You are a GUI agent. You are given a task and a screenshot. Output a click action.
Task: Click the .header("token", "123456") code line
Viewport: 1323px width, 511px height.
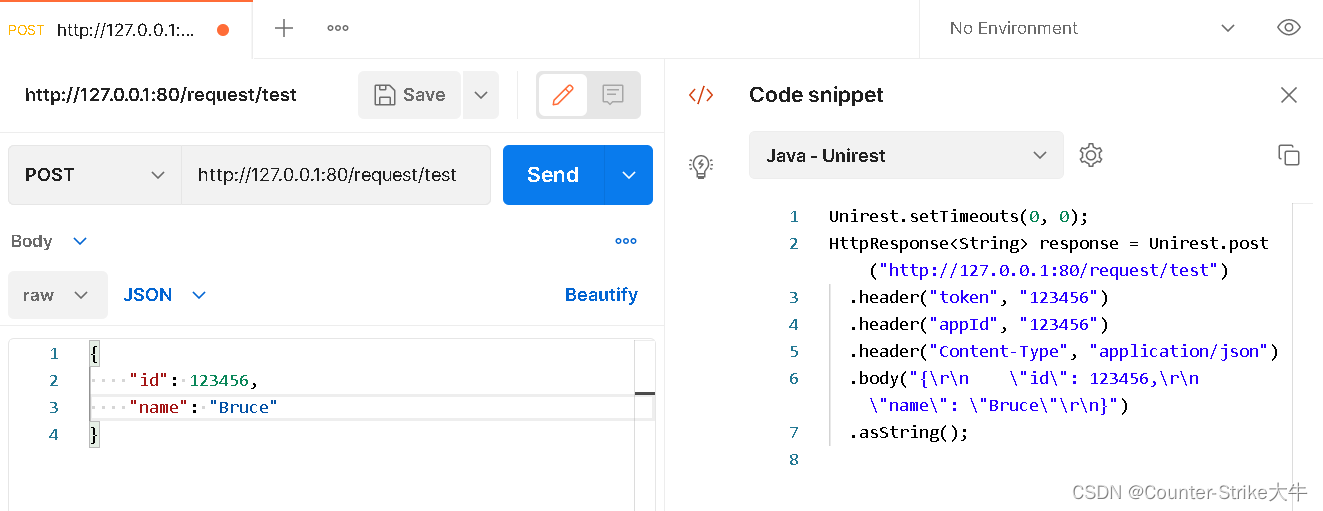click(x=979, y=297)
